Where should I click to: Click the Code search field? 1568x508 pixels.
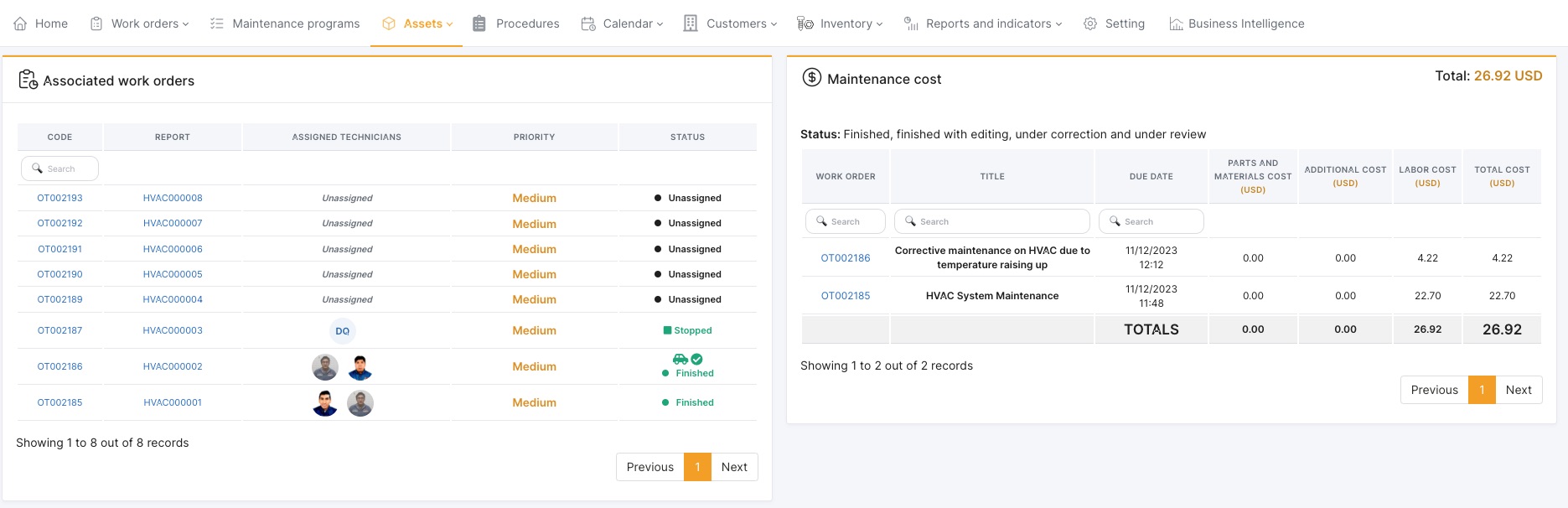60,168
